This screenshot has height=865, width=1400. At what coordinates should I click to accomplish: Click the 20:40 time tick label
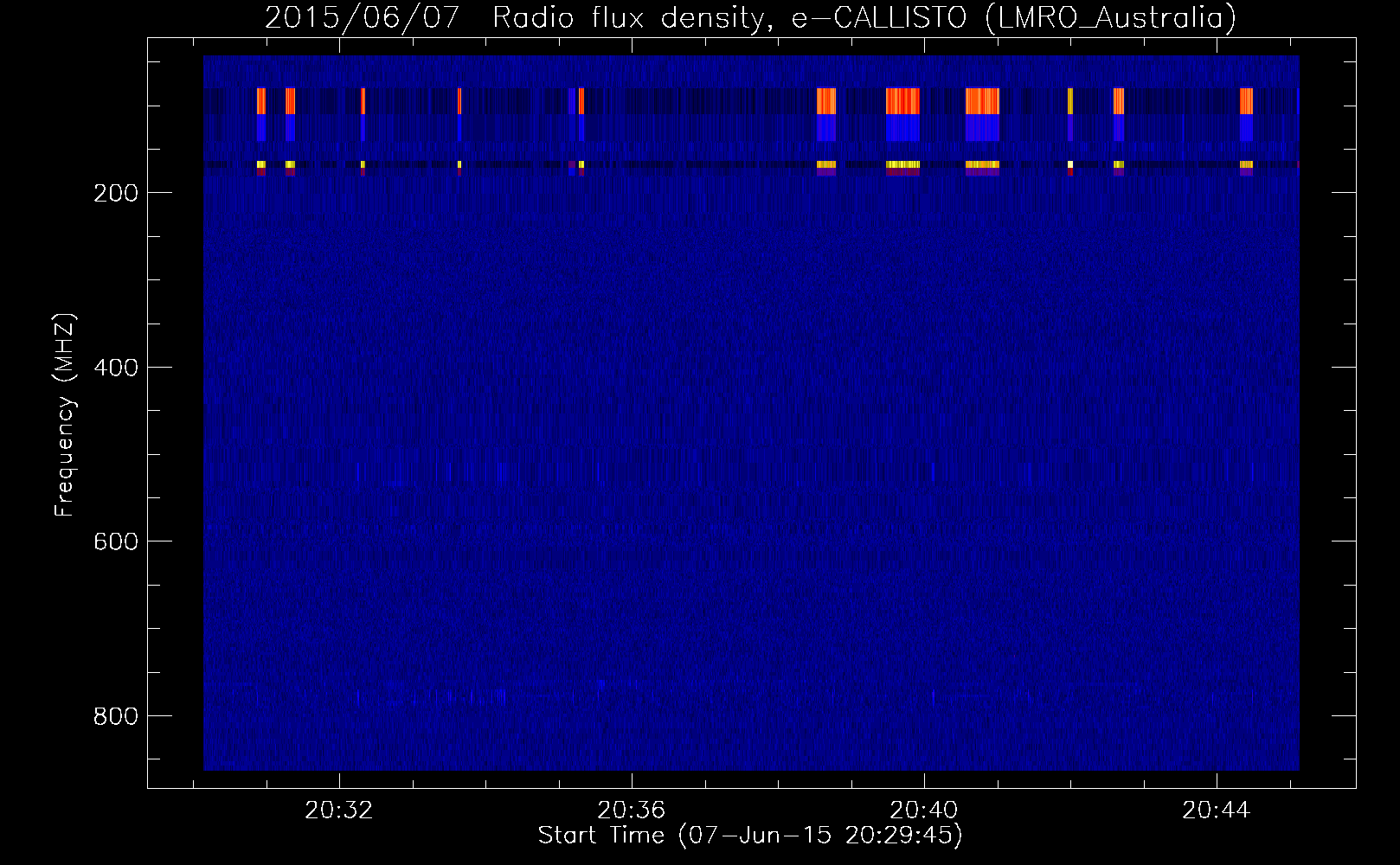pyautogui.click(x=924, y=810)
